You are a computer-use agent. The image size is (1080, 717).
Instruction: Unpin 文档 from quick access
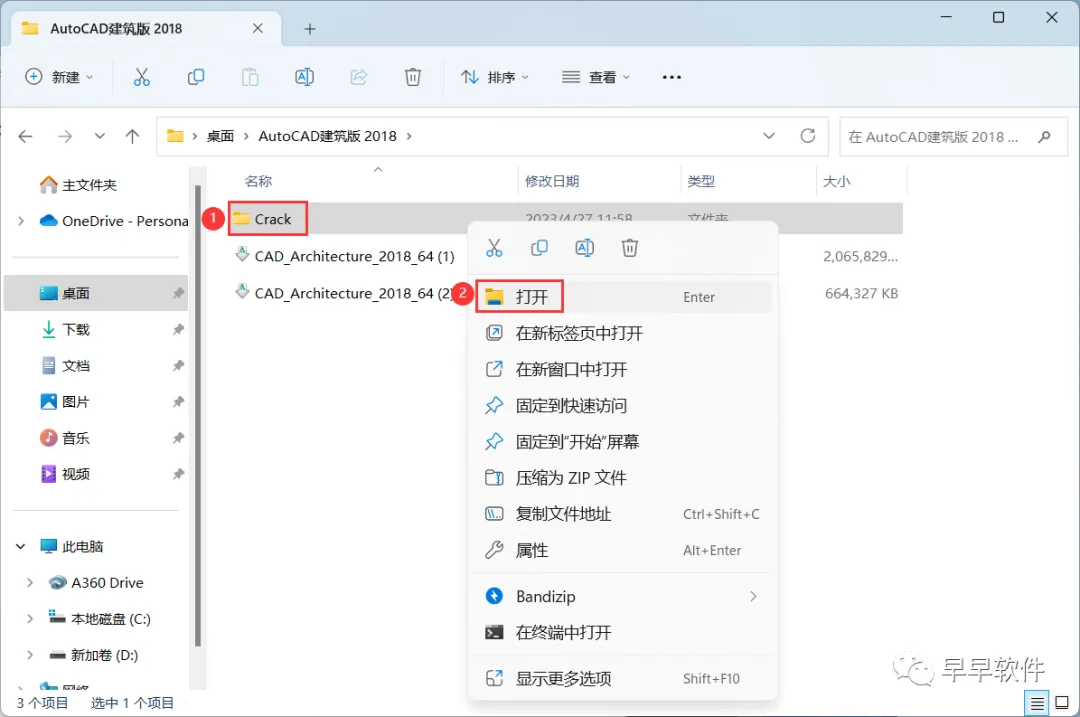tap(178, 366)
